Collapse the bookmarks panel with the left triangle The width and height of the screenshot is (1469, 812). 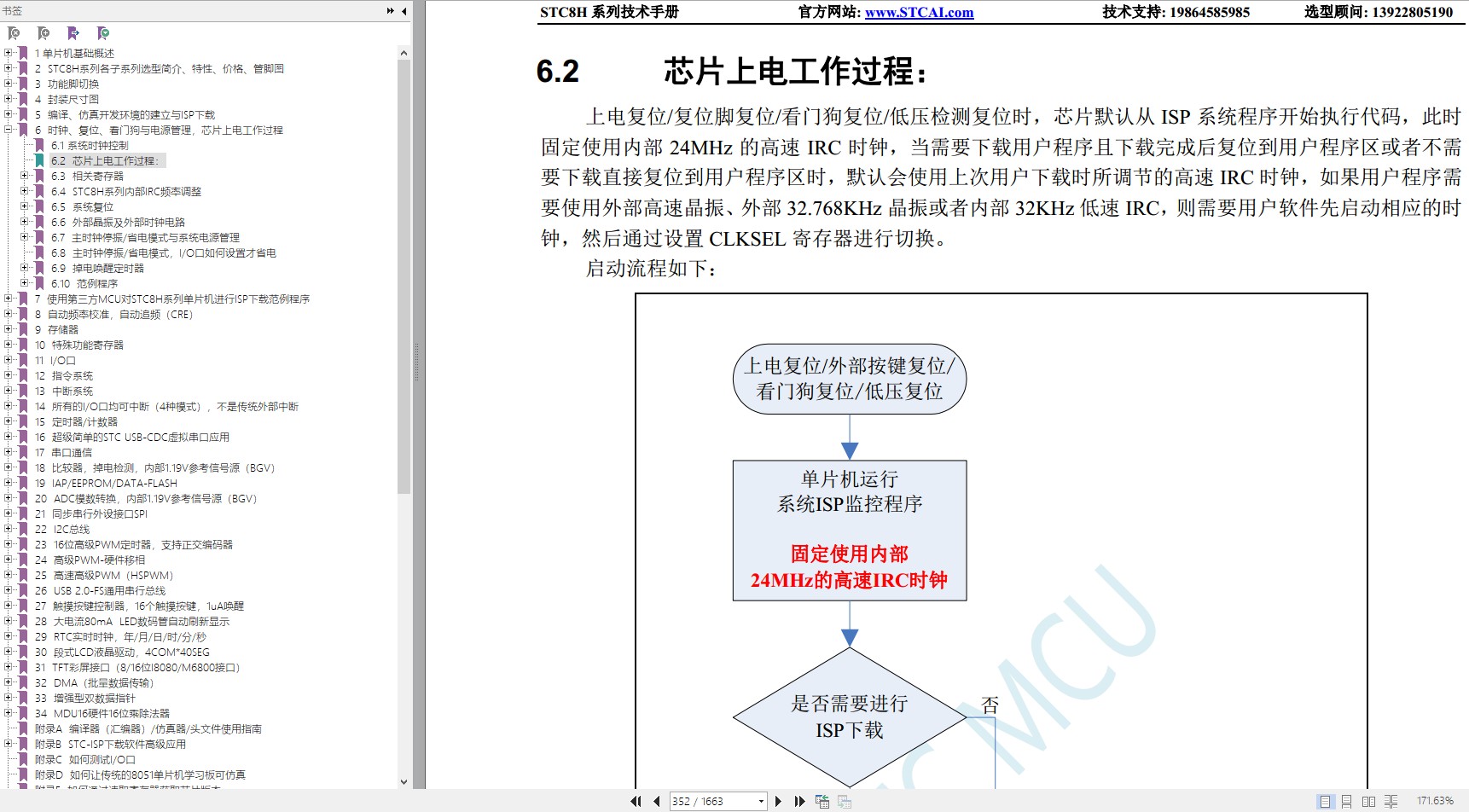404,11
